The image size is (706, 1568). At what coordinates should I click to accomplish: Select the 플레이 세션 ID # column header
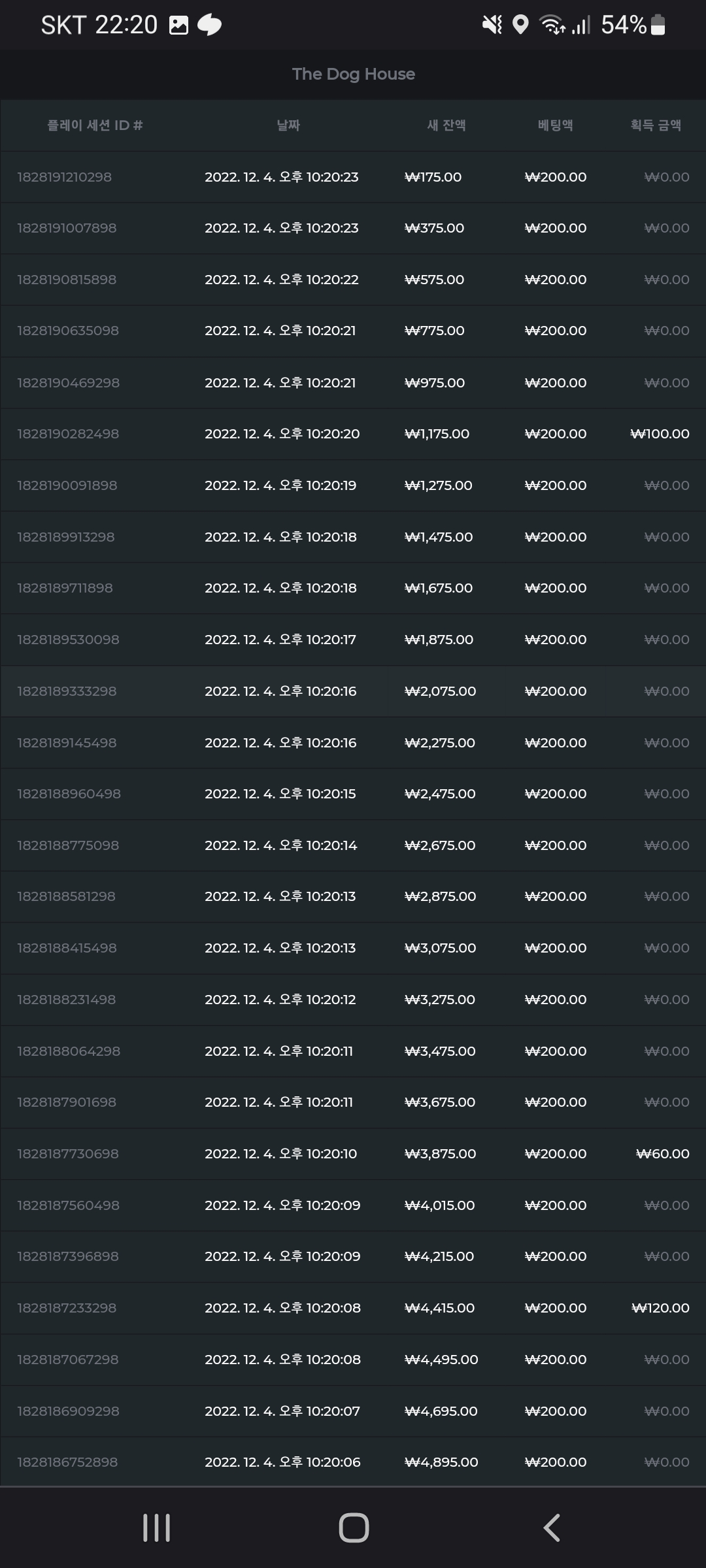pyautogui.click(x=95, y=125)
